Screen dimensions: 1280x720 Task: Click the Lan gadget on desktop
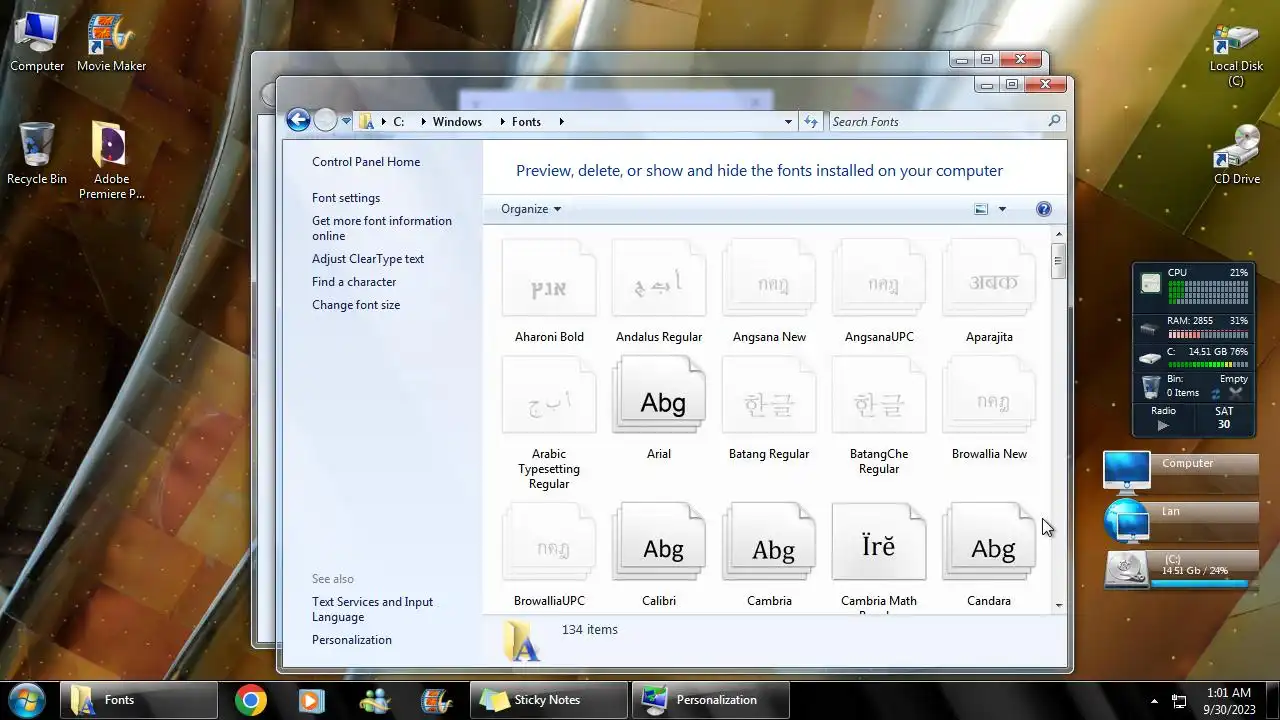[1181, 521]
